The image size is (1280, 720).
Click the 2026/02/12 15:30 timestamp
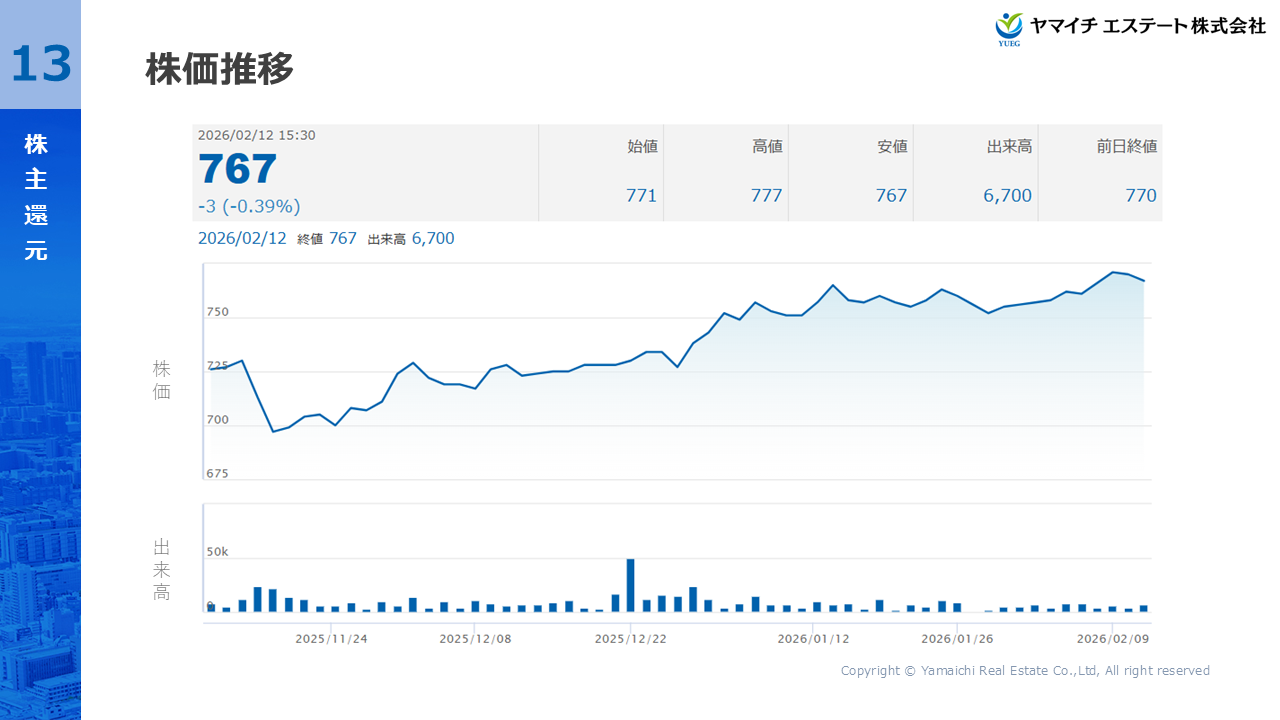click(x=257, y=135)
